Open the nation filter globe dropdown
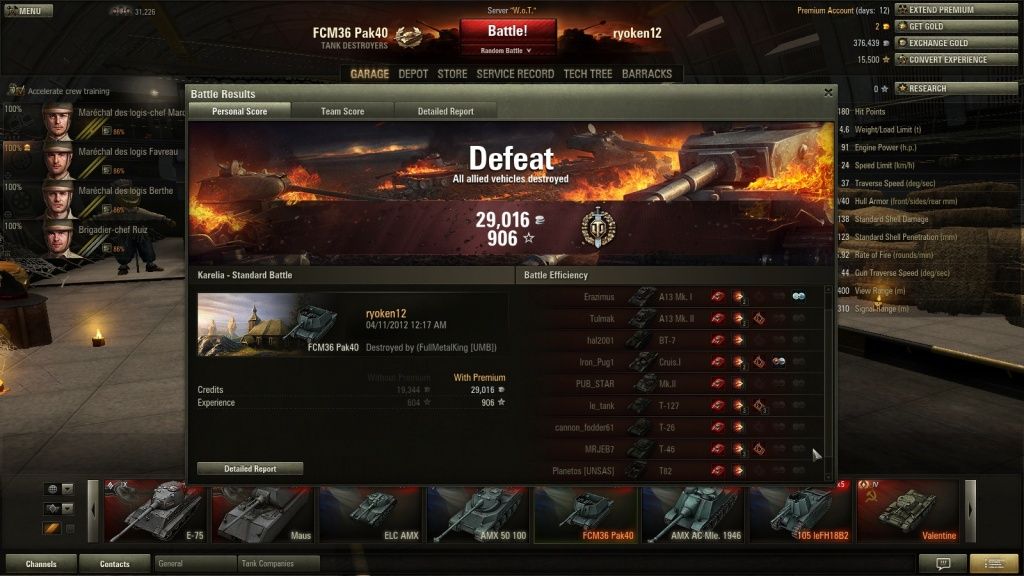 coord(59,489)
